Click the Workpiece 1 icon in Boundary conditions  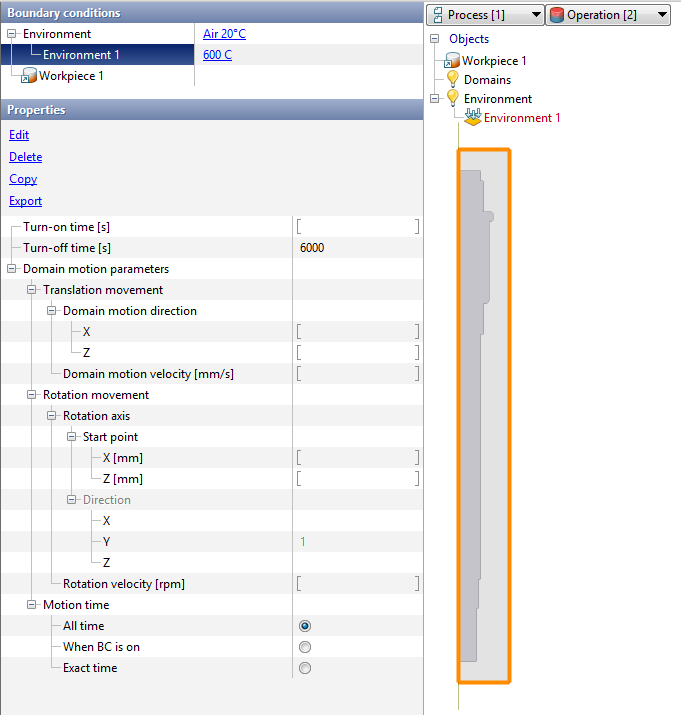pyautogui.click(x=29, y=76)
